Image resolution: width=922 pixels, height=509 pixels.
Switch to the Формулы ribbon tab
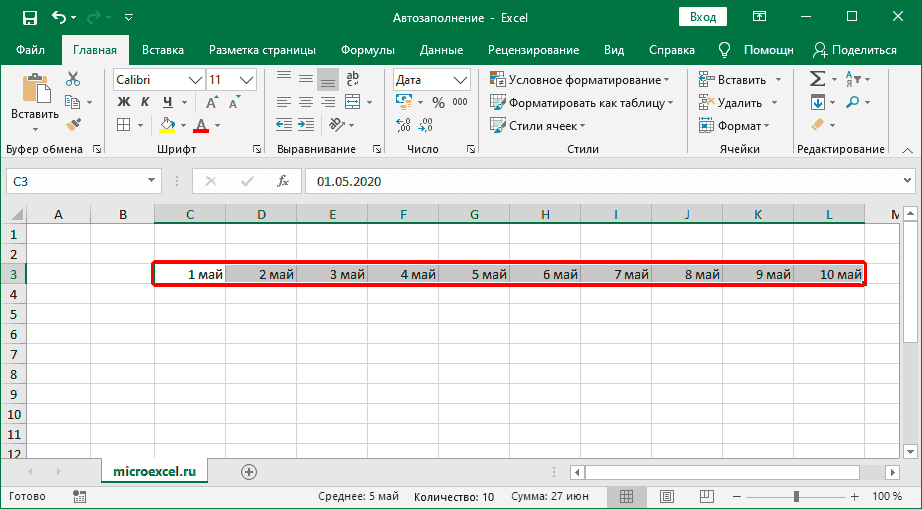pyautogui.click(x=367, y=50)
